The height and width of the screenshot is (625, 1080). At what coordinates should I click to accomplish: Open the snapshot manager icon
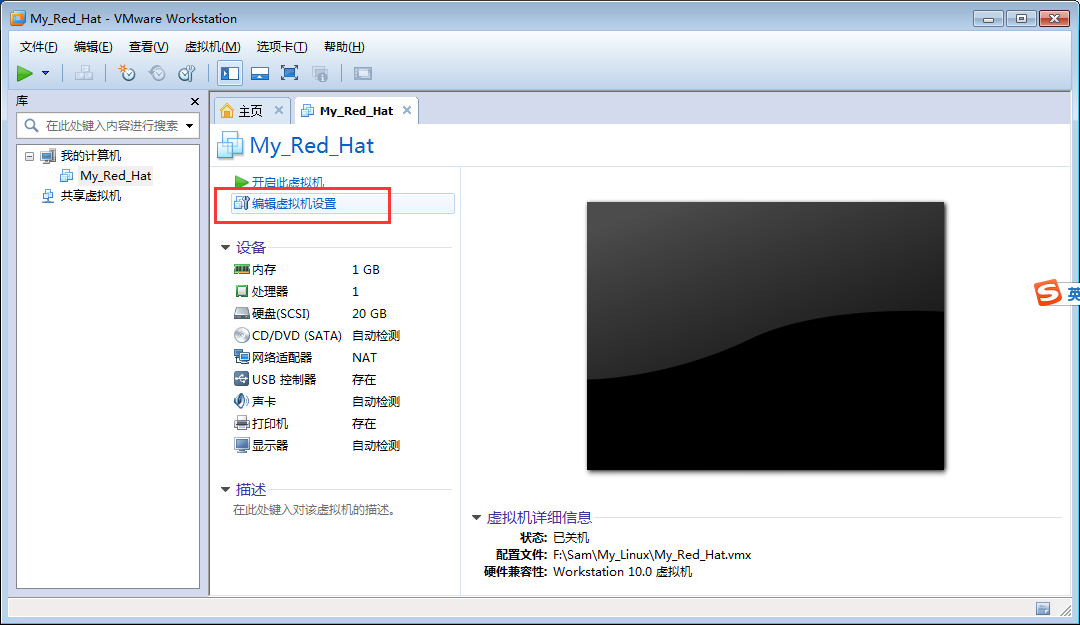[x=187, y=73]
